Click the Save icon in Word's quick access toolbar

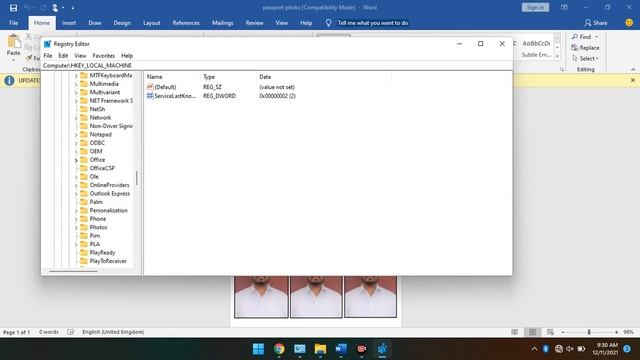tap(13, 8)
